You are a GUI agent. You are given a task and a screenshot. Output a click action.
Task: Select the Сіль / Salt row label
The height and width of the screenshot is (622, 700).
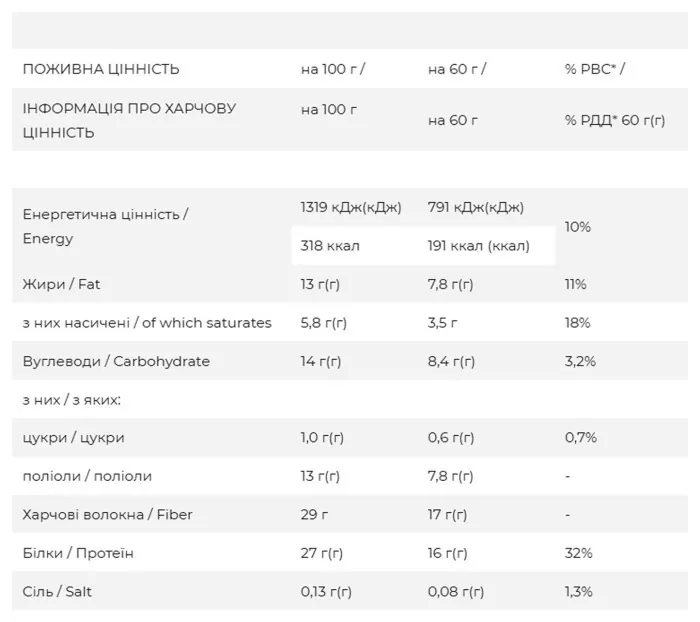[57, 591]
